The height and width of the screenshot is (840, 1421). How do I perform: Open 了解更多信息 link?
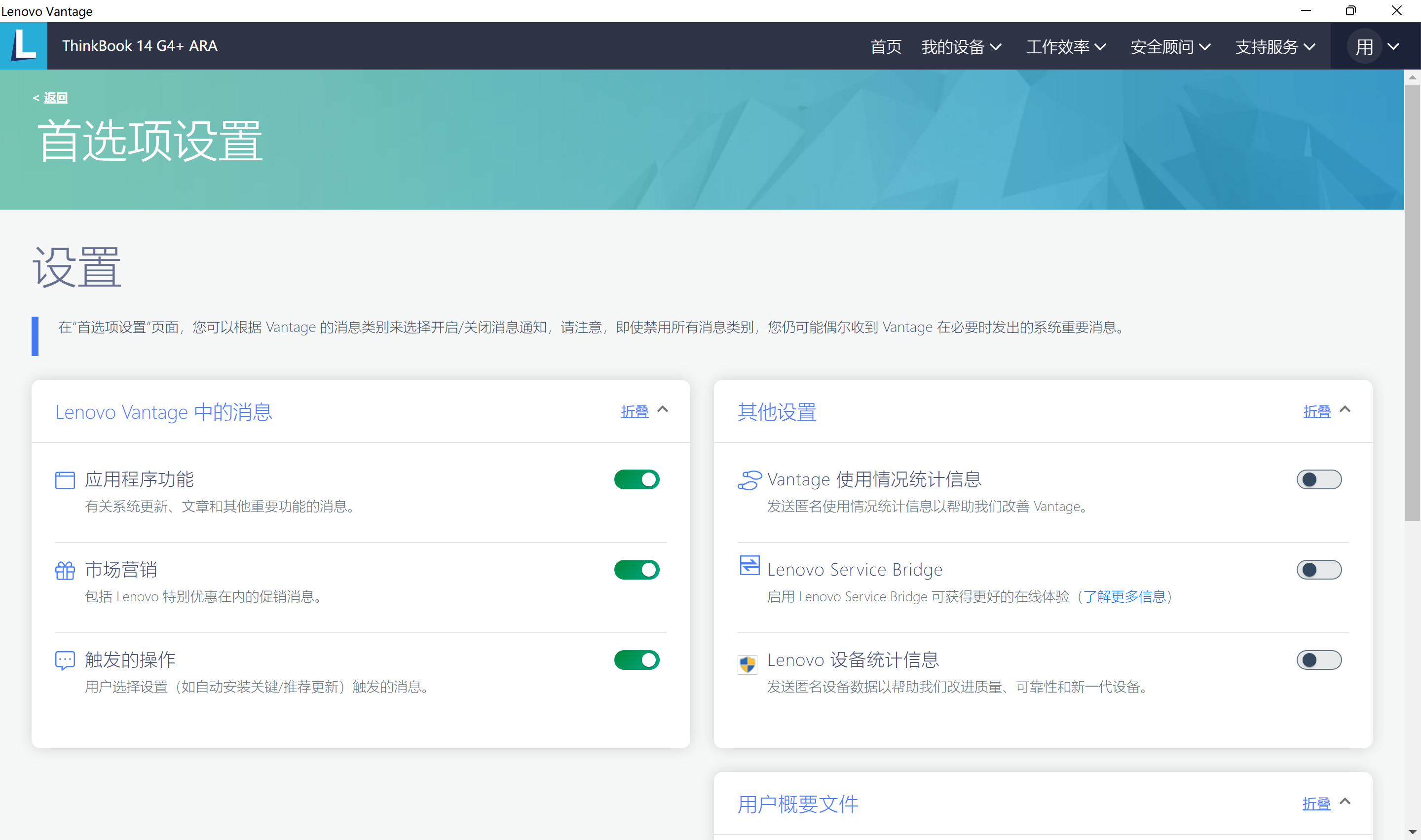[x=1124, y=597]
